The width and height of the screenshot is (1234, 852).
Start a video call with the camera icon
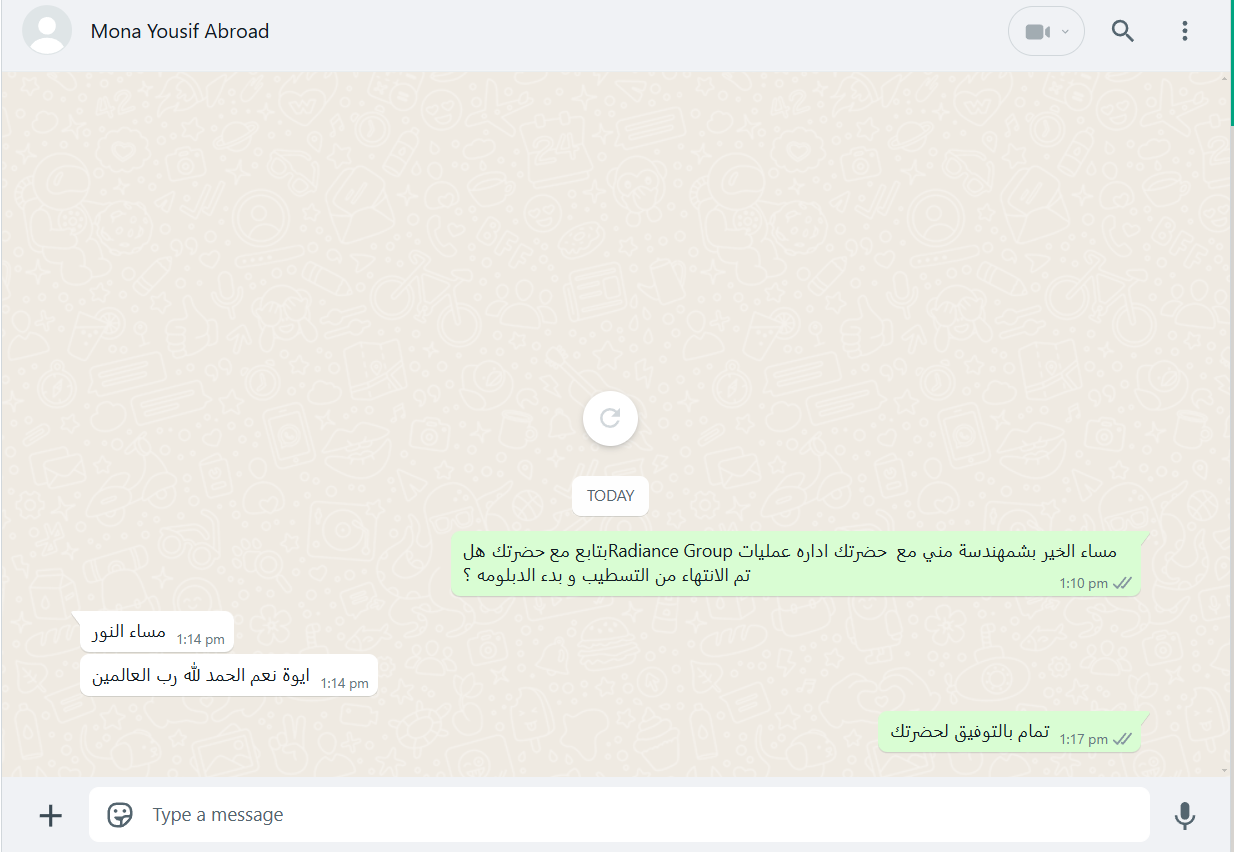(x=1037, y=32)
